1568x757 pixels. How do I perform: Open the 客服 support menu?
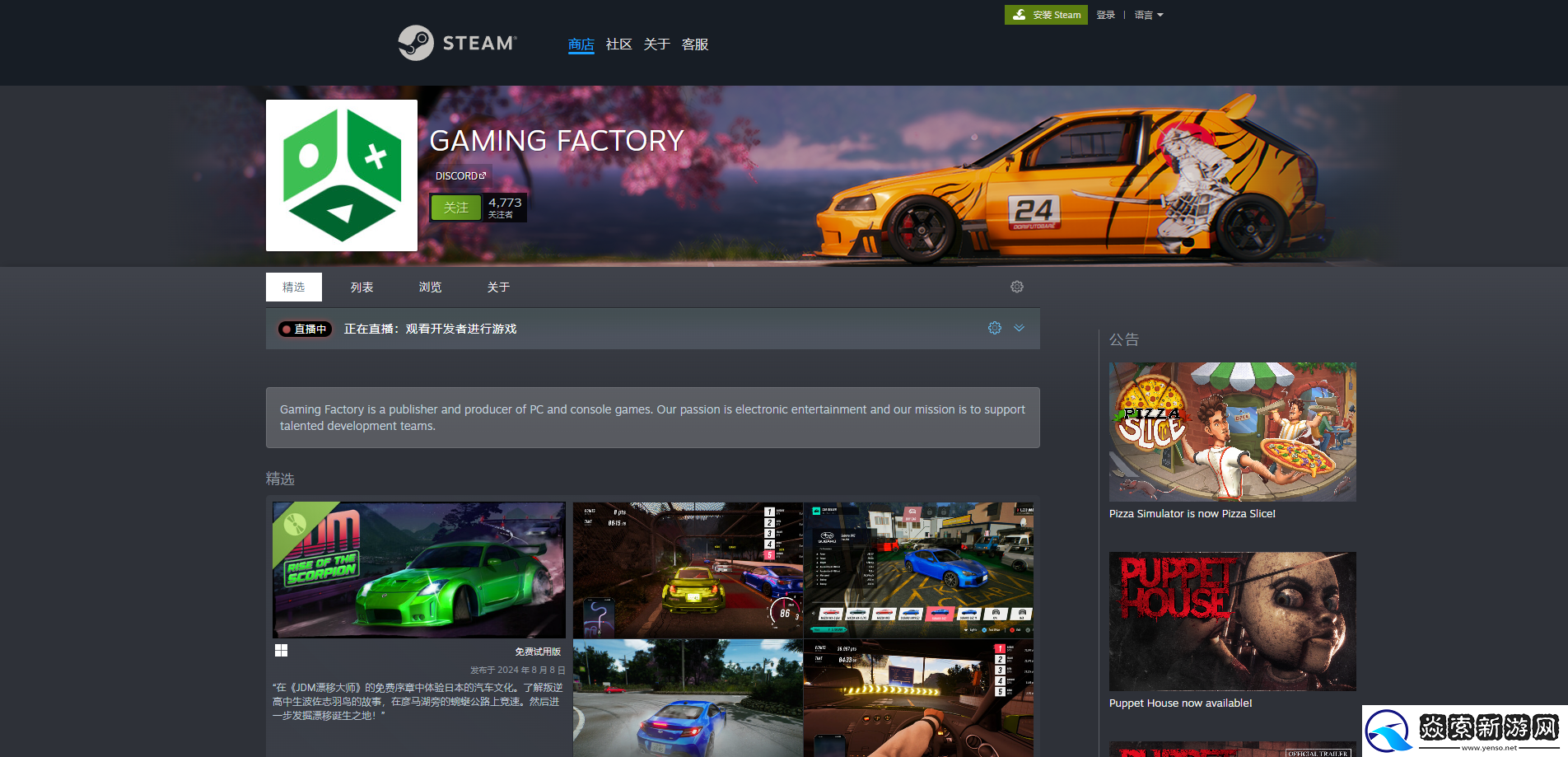tap(695, 44)
